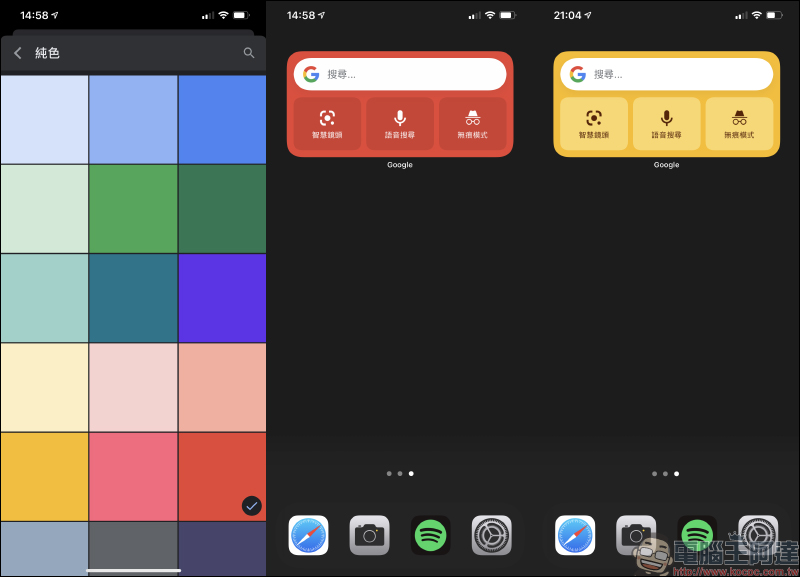Select the dark indigo swatch
This screenshot has width=800, height=577.
[222, 549]
